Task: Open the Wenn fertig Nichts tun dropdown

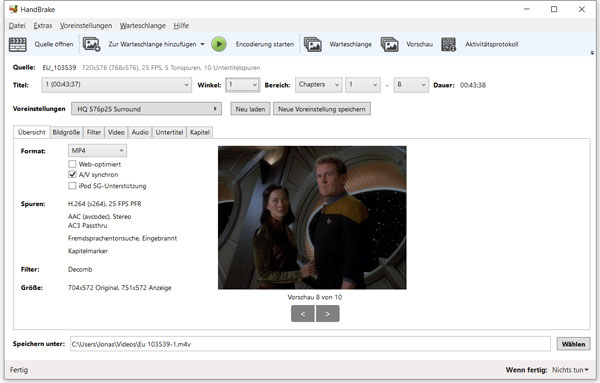Action: [570, 370]
